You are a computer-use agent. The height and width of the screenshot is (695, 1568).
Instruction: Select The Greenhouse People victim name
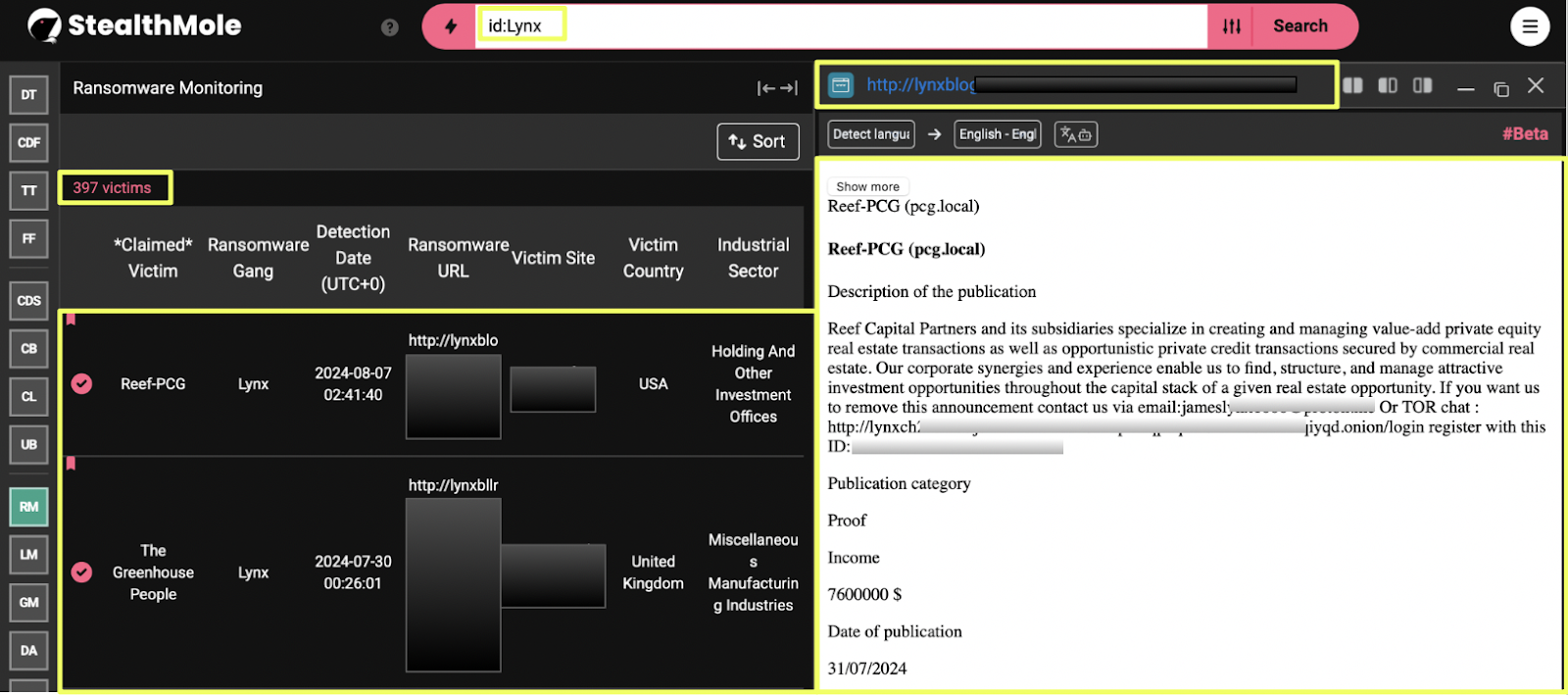click(153, 572)
